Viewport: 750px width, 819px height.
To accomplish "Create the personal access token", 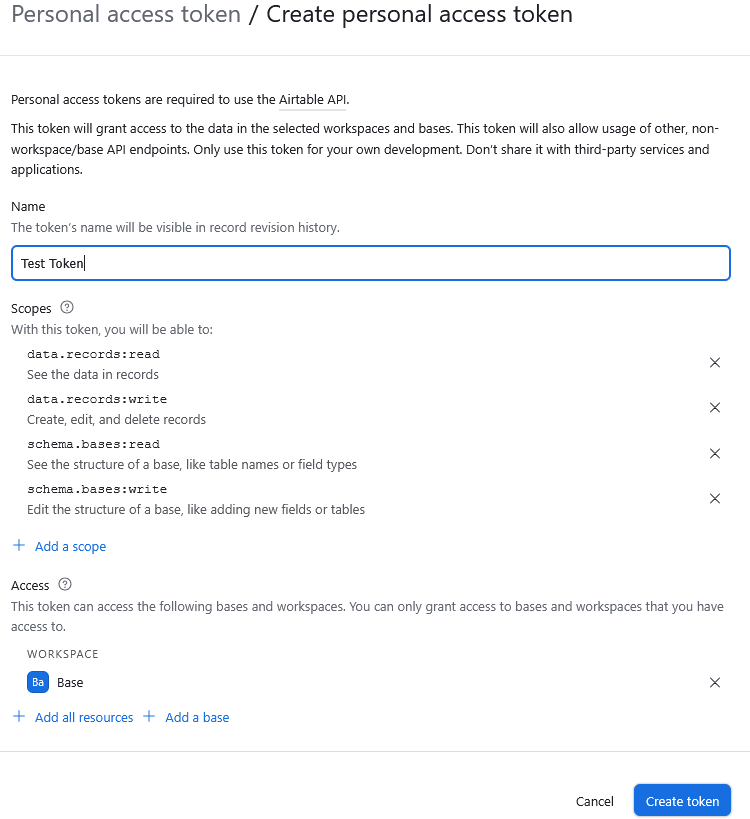I will pos(682,801).
